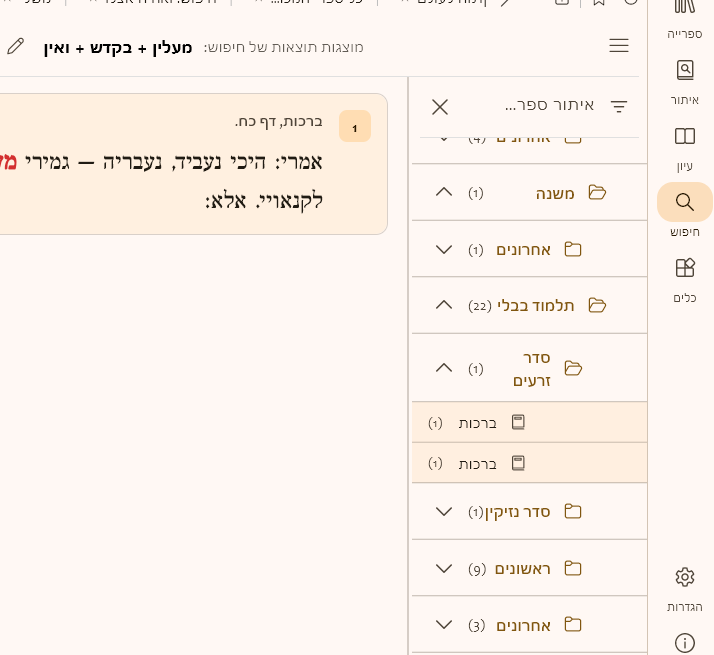Expand the אחרונים (3) folder

click(445, 625)
